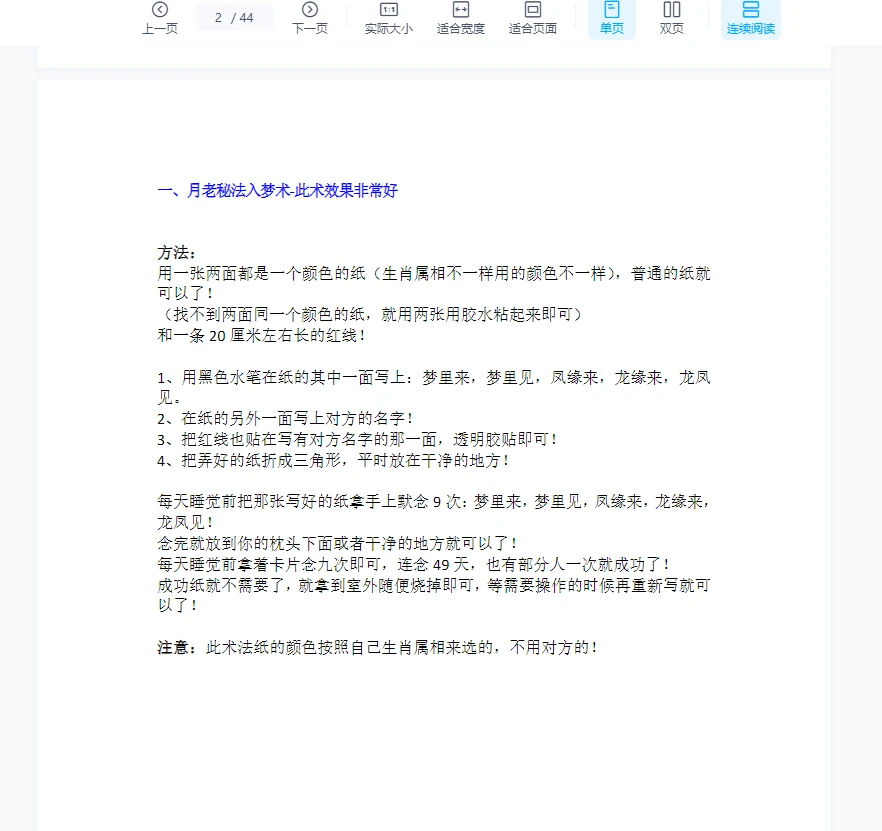The height and width of the screenshot is (831, 882).
Task: Switch to double page view (双页)
Action: click(672, 18)
